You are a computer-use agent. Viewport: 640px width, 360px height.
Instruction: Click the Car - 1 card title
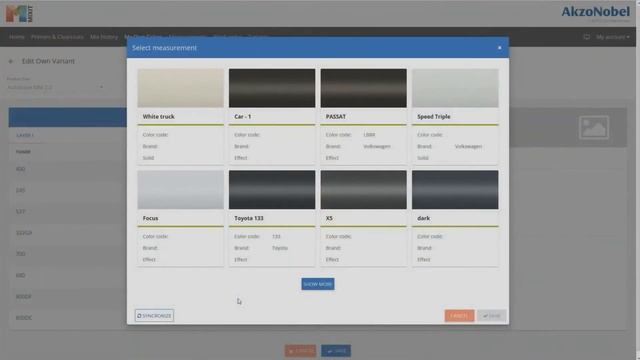[243, 117]
